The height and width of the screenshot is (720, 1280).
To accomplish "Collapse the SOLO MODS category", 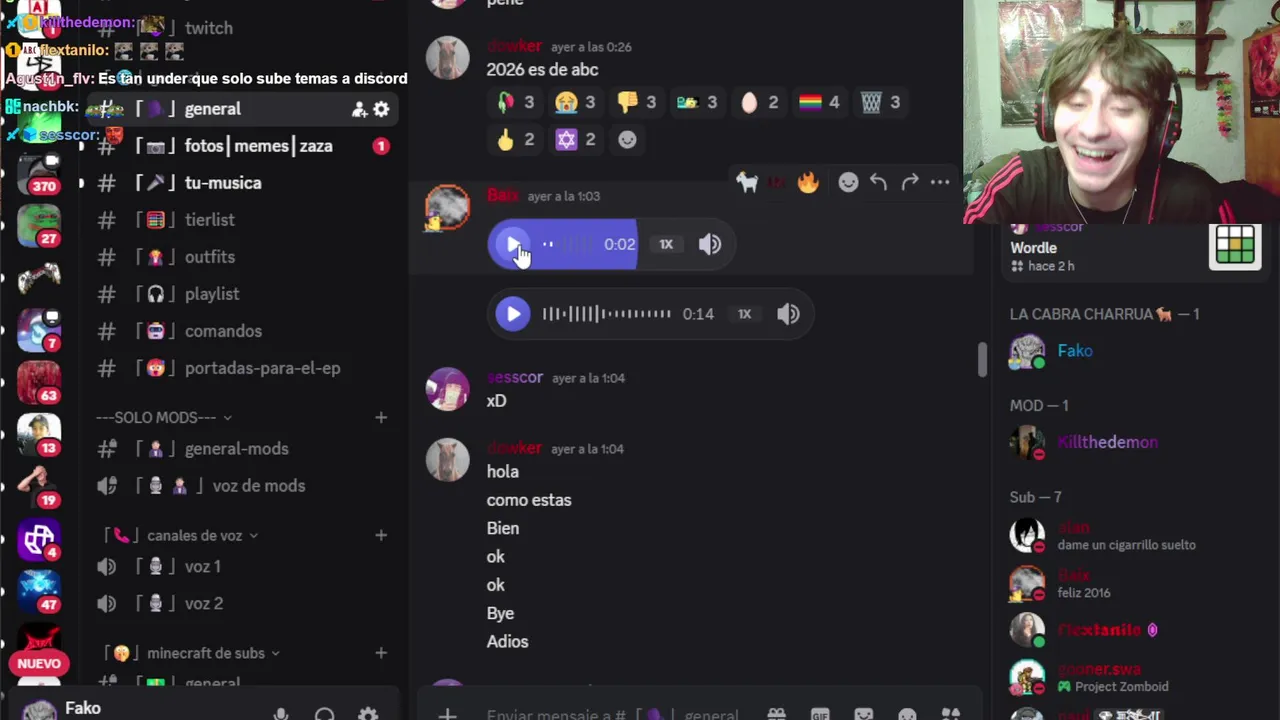I will pyautogui.click(x=164, y=417).
